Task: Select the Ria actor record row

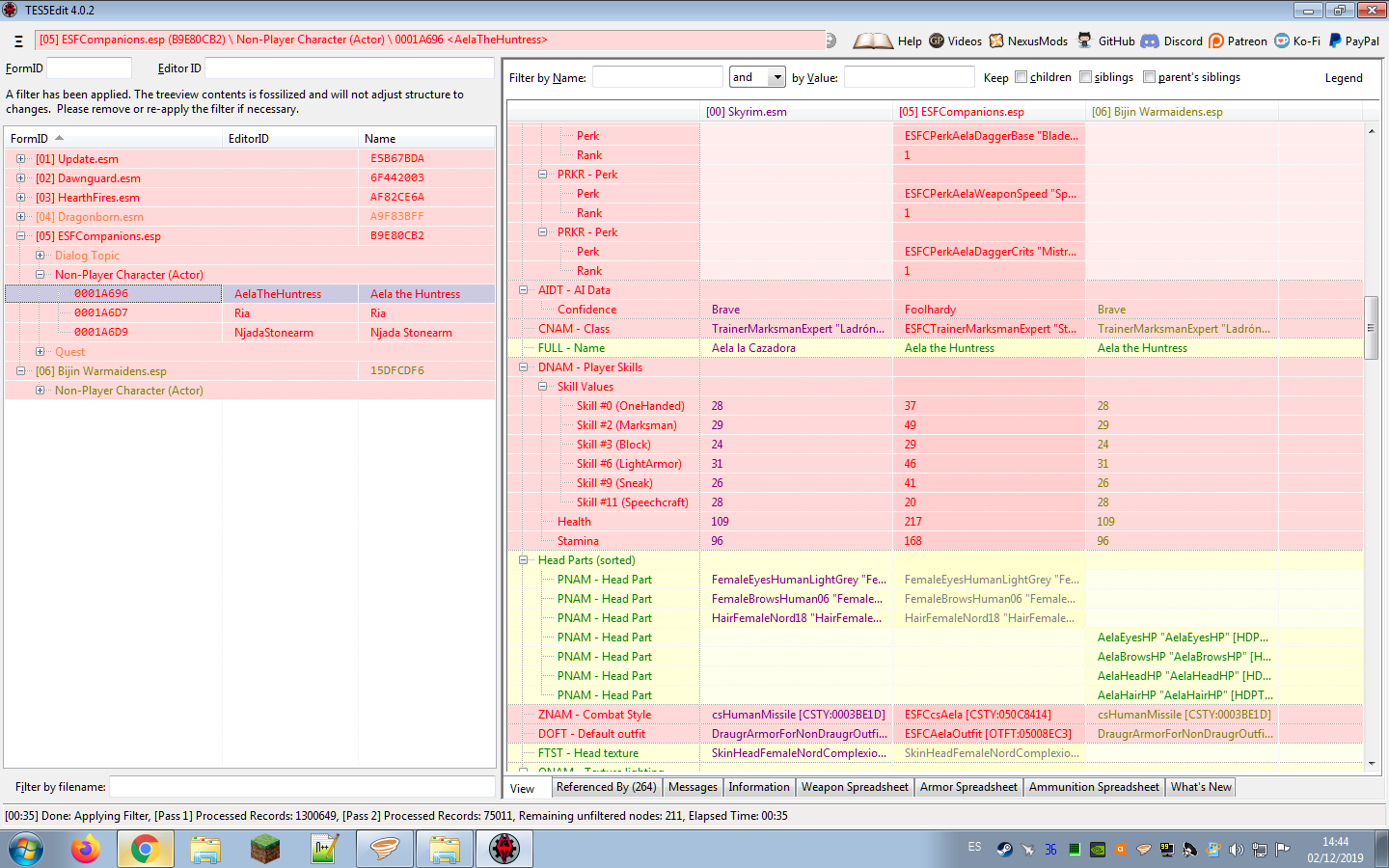Action: 250,313
